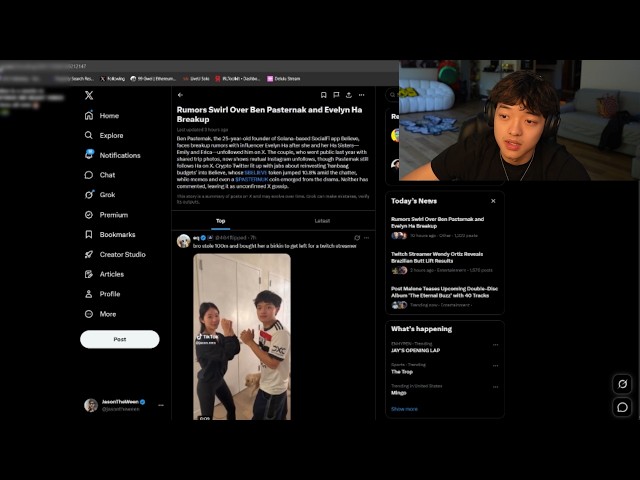Click the Post button
This screenshot has width=640, height=480.
click(120, 339)
